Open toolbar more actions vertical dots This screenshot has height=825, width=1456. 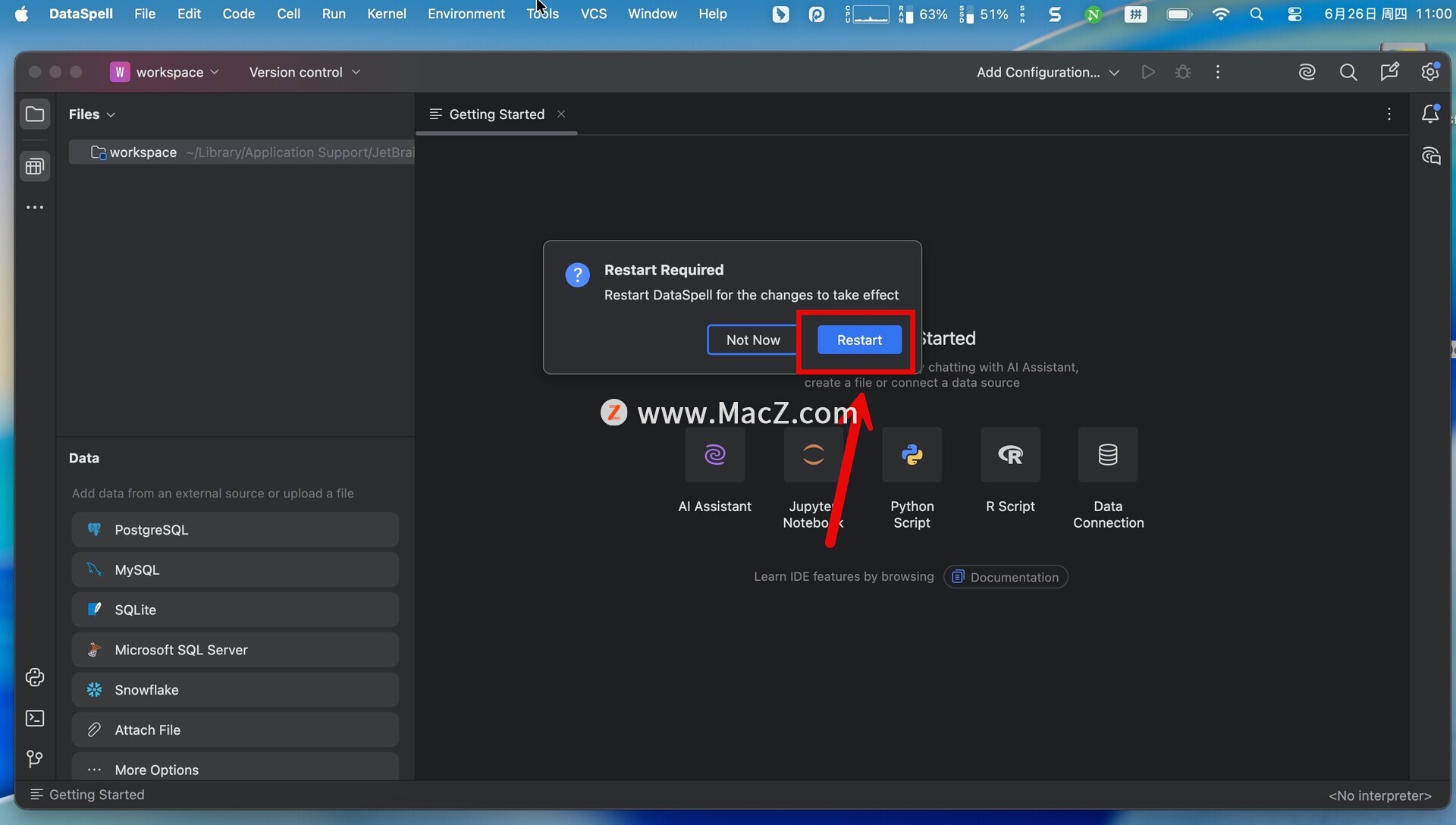pos(1218,72)
